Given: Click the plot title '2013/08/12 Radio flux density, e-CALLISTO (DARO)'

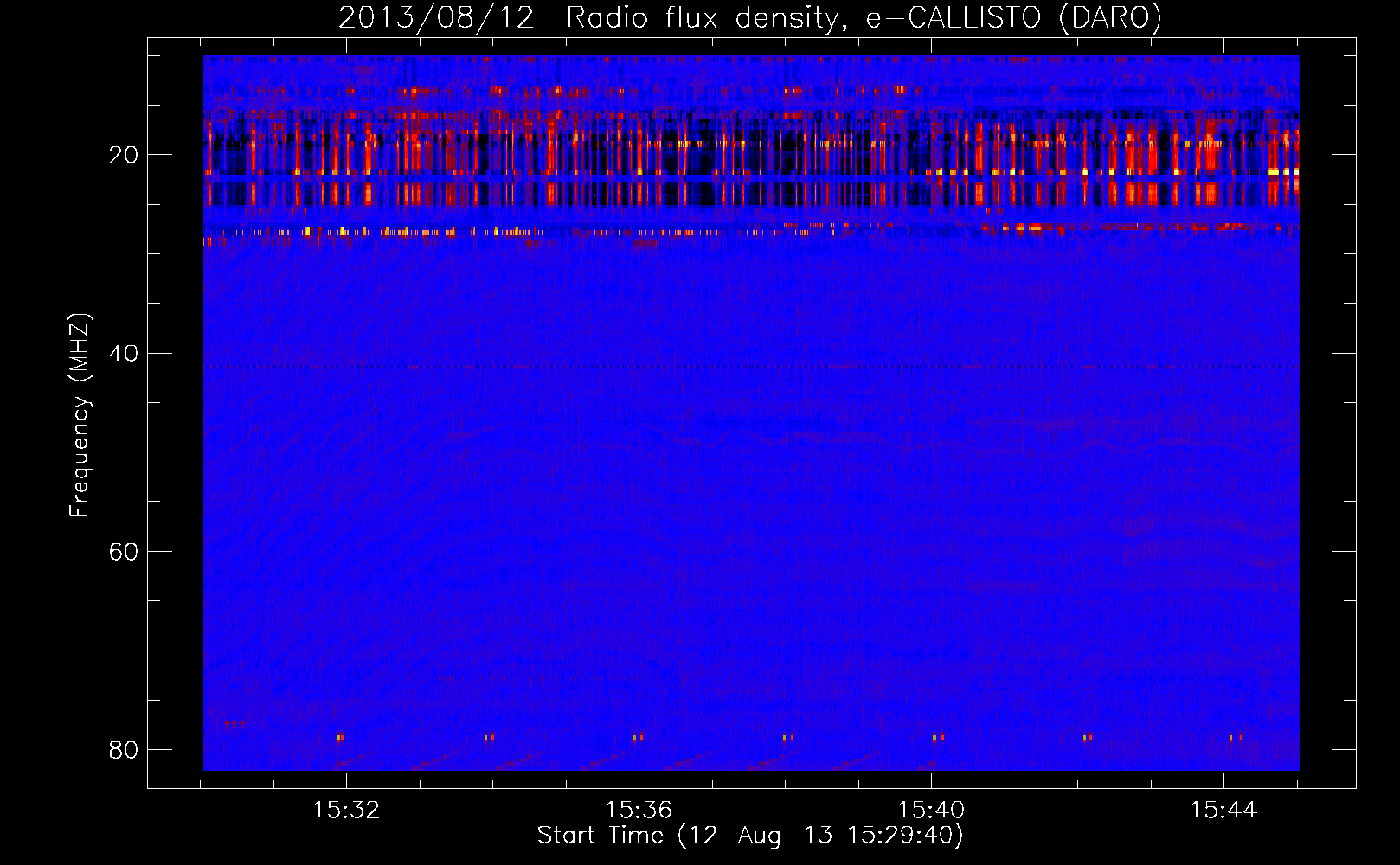Looking at the screenshot, I should 750,17.
